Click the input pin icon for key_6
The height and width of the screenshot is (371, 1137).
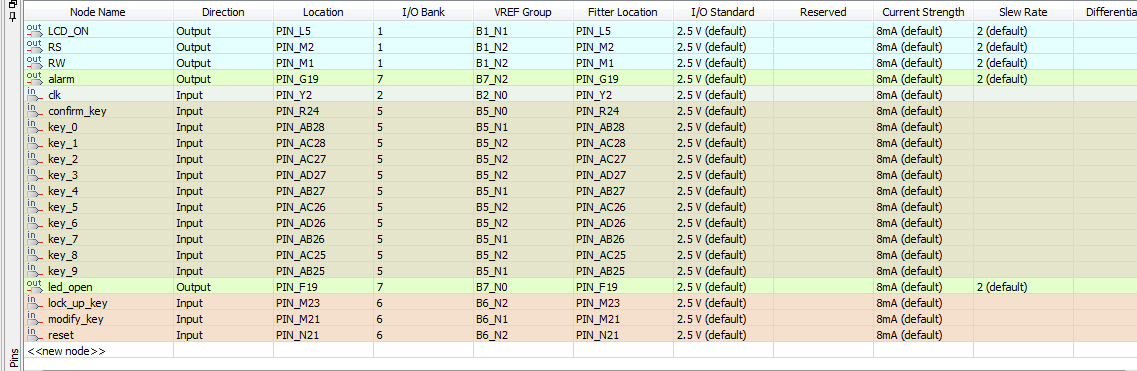pos(34,222)
